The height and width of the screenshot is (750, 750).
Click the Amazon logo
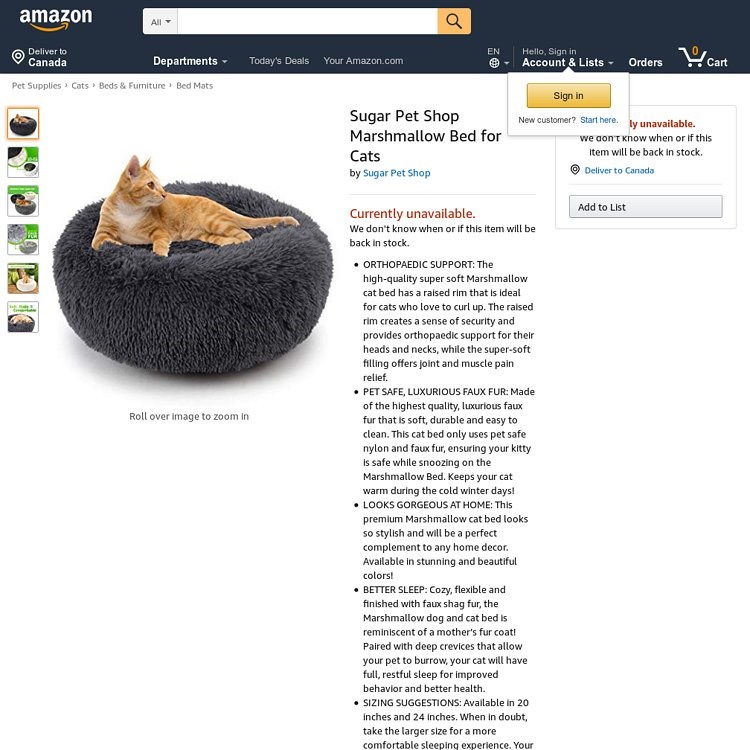click(x=55, y=20)
